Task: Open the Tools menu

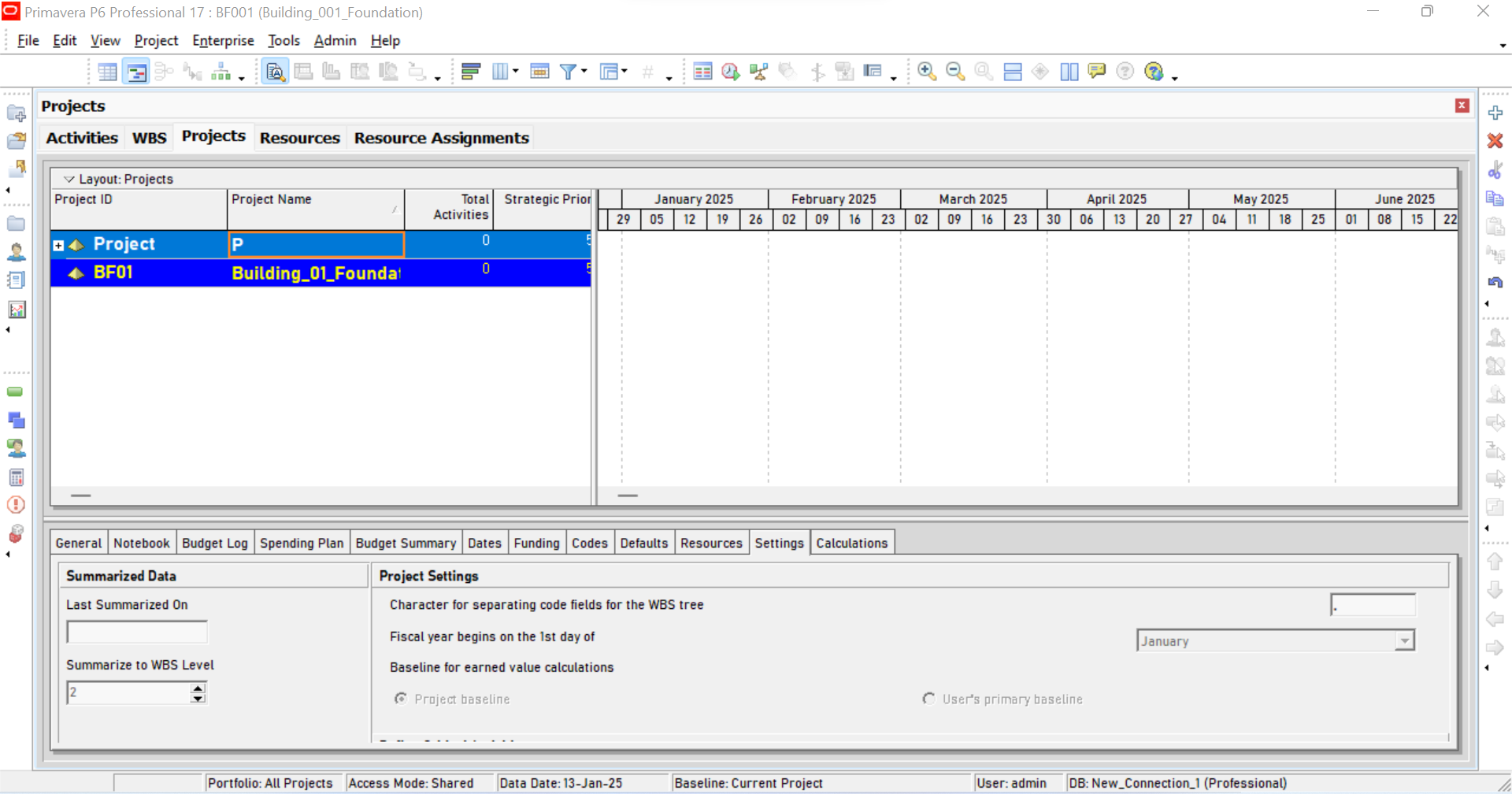Action: pos(283,41)
